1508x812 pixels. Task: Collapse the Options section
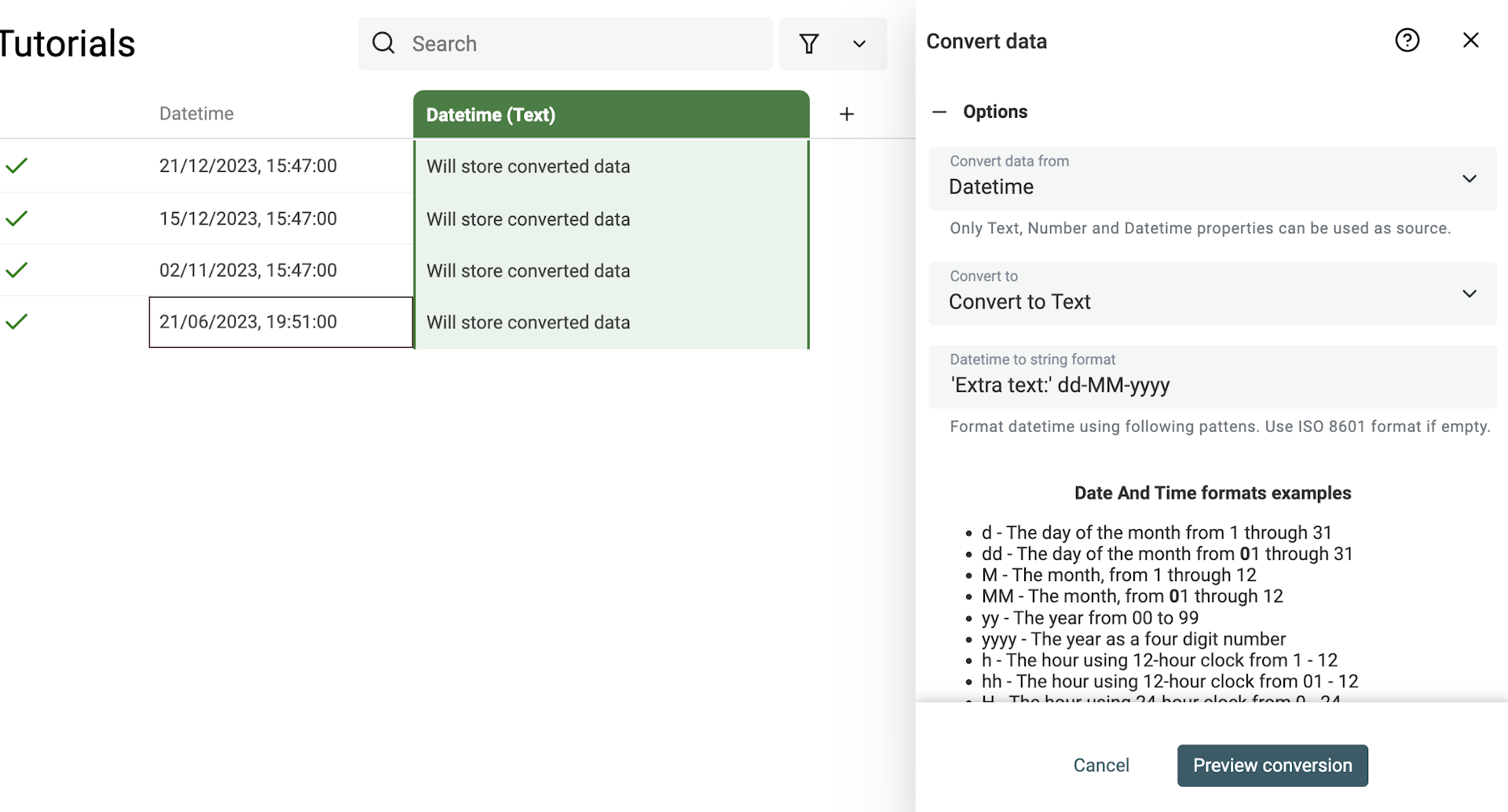pyautogui.click(x=939, y=112)
